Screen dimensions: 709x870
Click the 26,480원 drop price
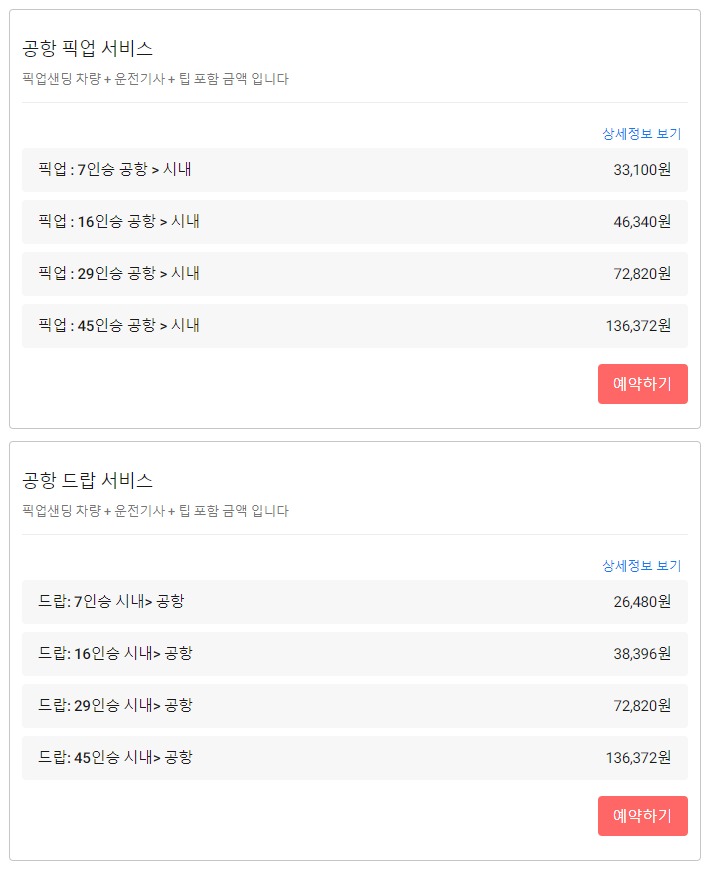[642, 601]
